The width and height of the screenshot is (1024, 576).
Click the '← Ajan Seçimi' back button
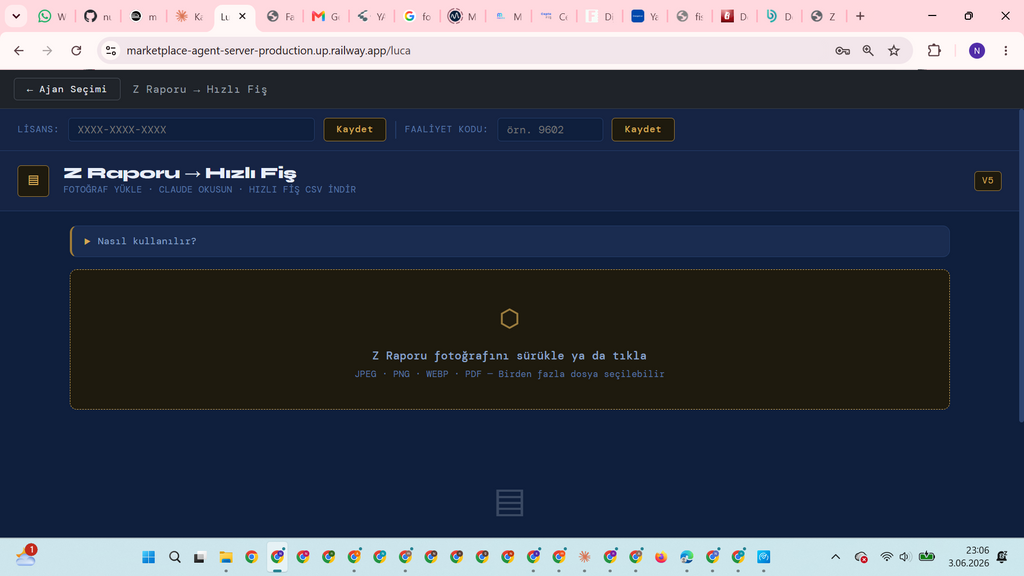click(67, 89)
